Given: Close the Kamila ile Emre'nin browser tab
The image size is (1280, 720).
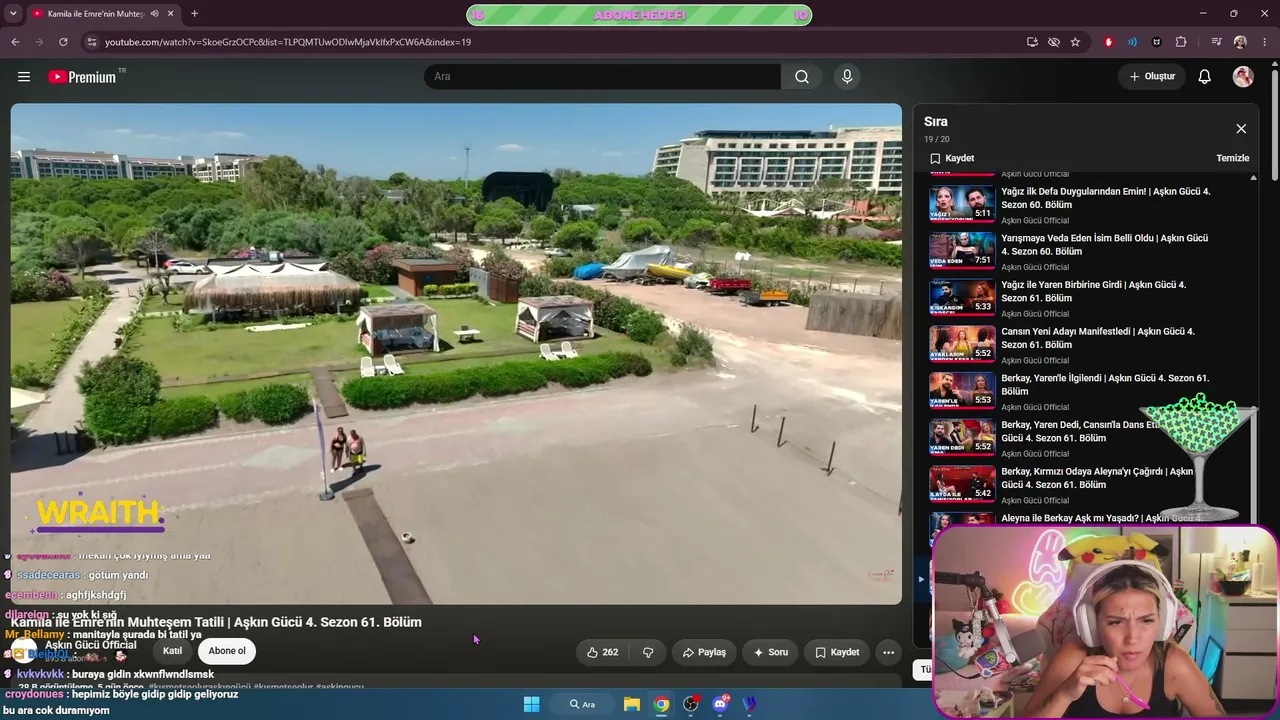Looking at the screenshot, I should coord(171,14).
